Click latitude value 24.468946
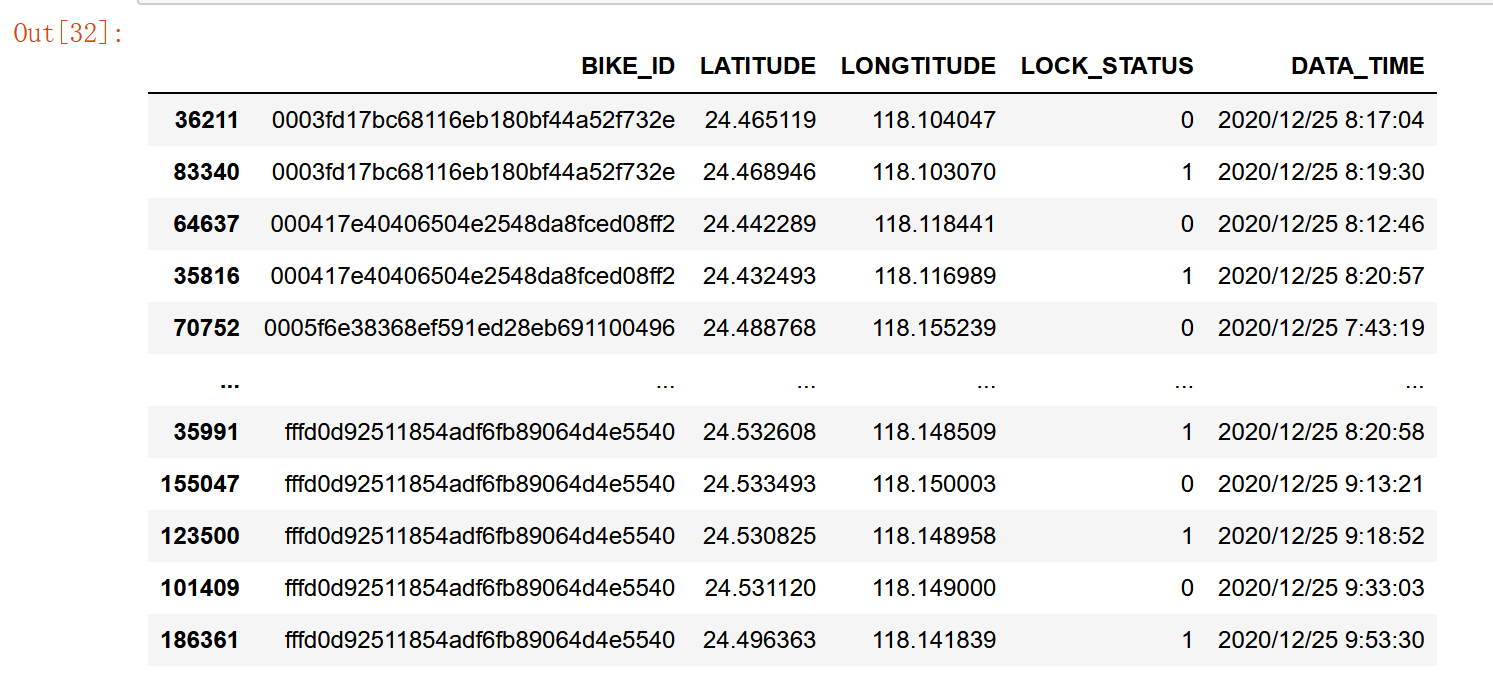Image resolution: width=1493 pixels, height=684 pixels. [x=760, y=172]
